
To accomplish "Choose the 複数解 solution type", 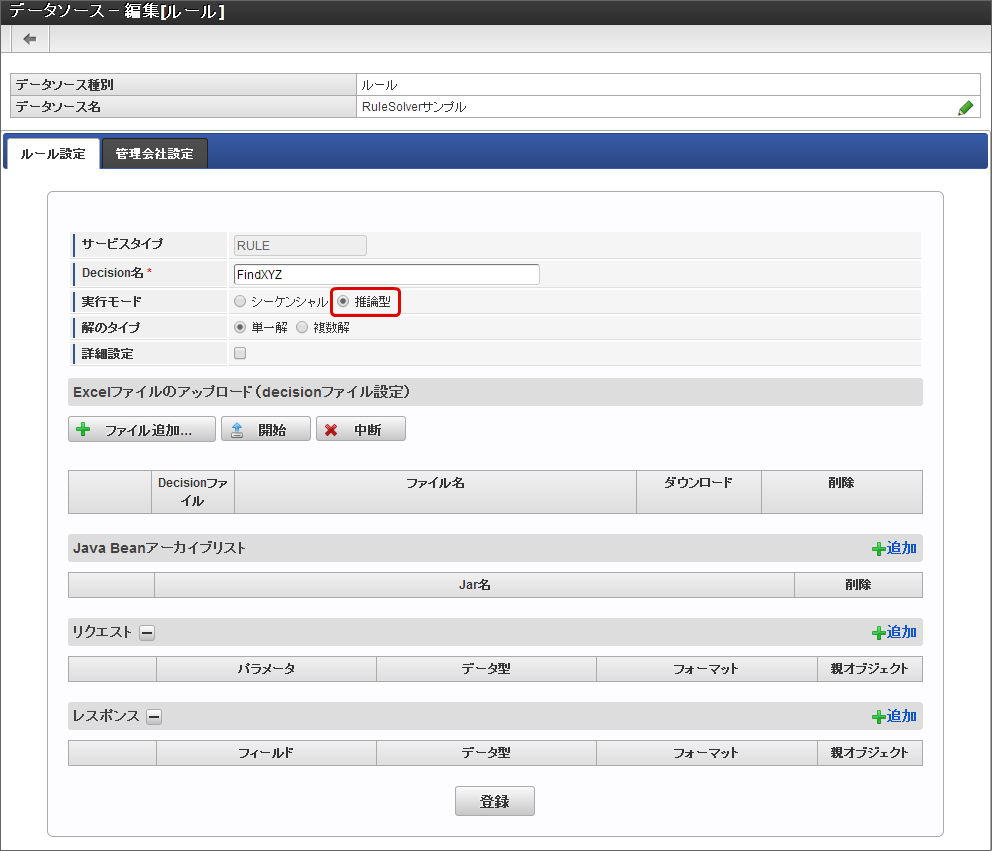I will 302,327.
